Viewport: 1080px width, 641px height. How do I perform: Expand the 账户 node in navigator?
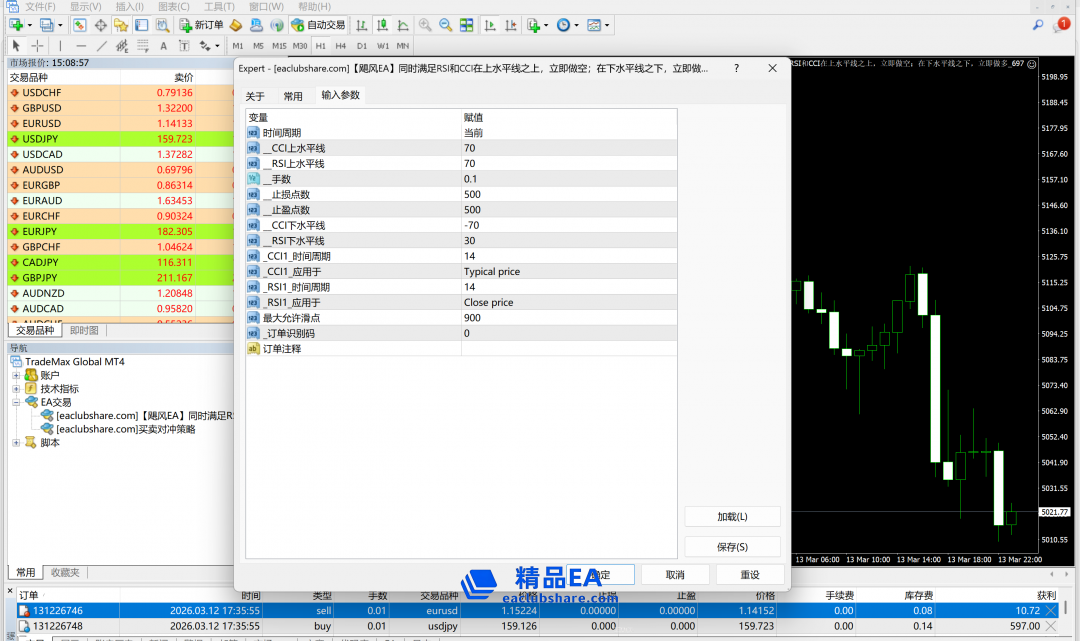(x=16, y=375)
